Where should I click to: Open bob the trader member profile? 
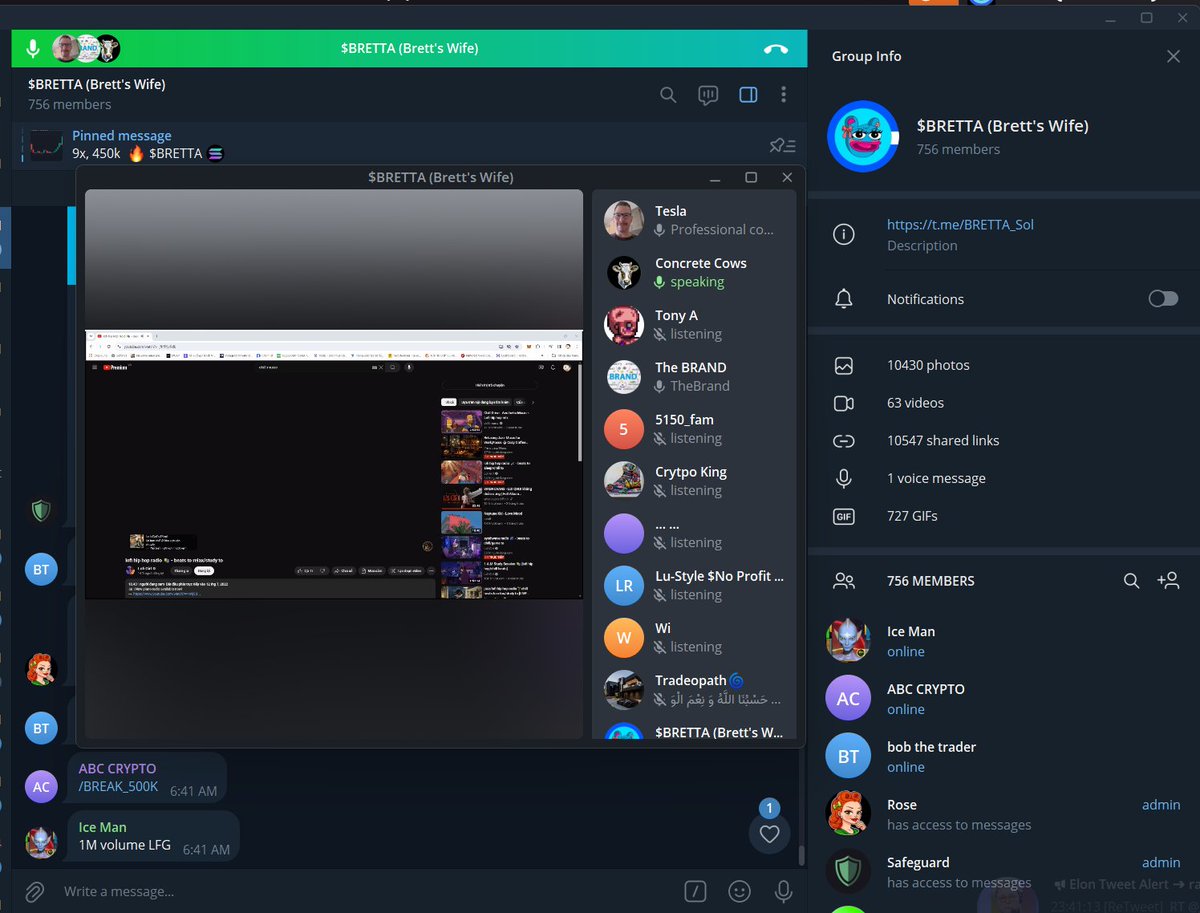pyautogui.click(x=1004, y=757)
